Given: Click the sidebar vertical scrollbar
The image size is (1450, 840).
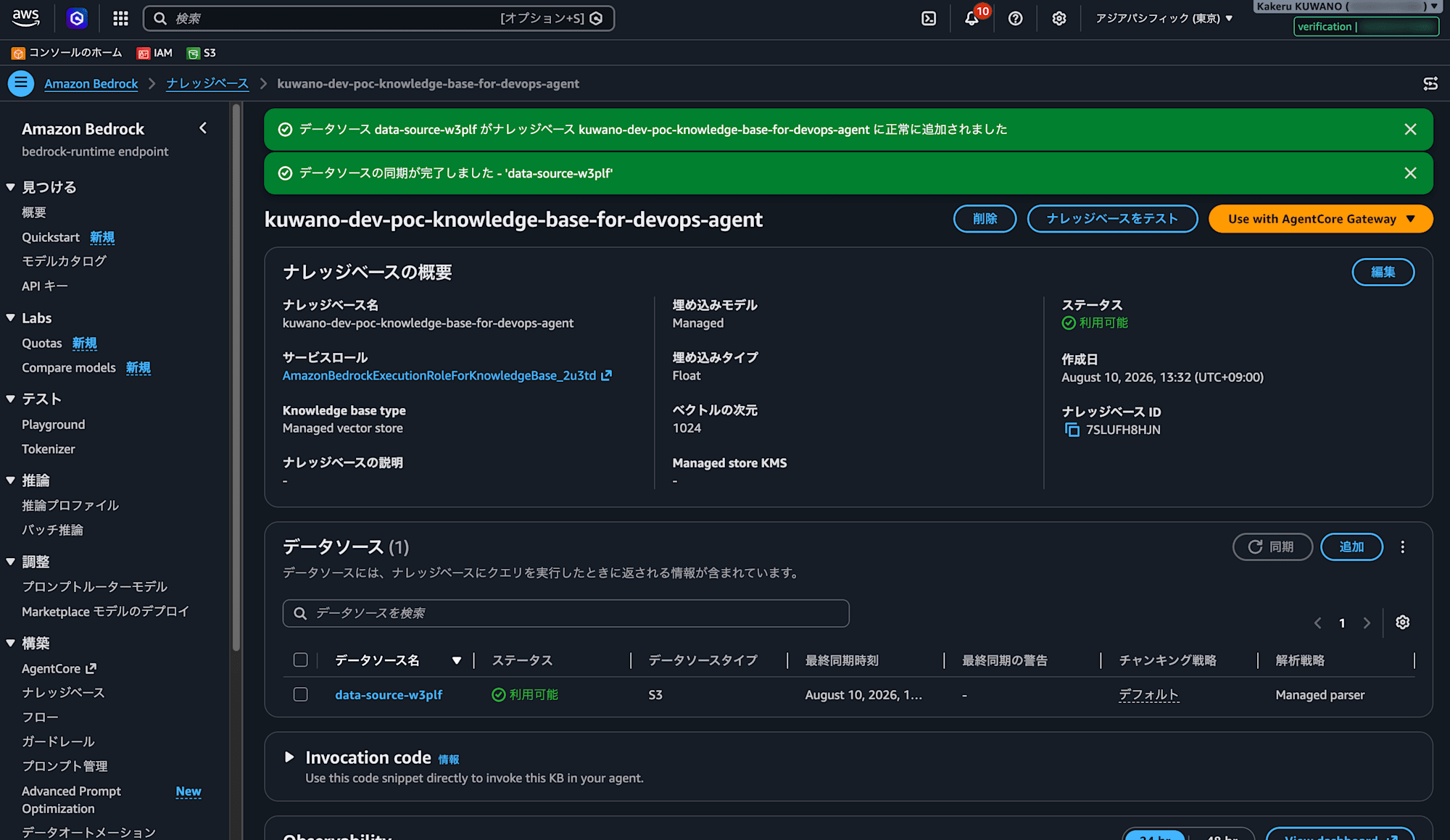Looking at the screenshot, I should [236, 377].
